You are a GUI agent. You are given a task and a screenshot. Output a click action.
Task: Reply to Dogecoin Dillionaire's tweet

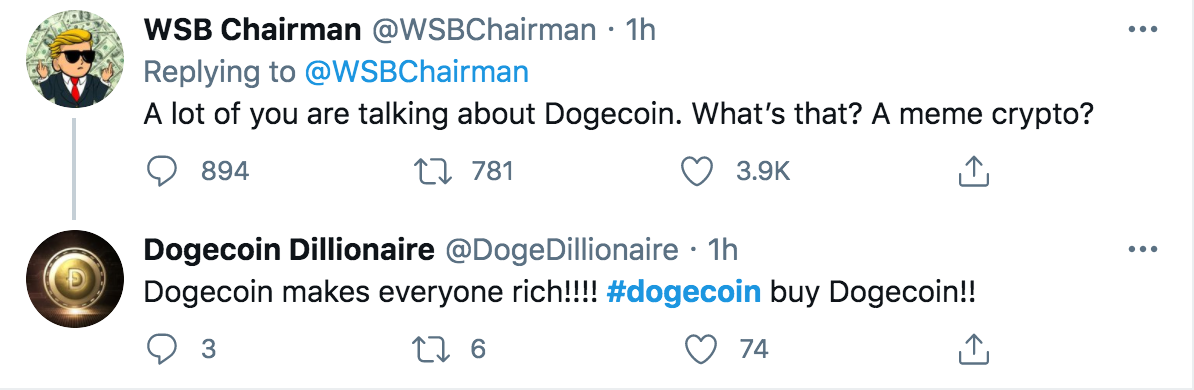[161, 349]
